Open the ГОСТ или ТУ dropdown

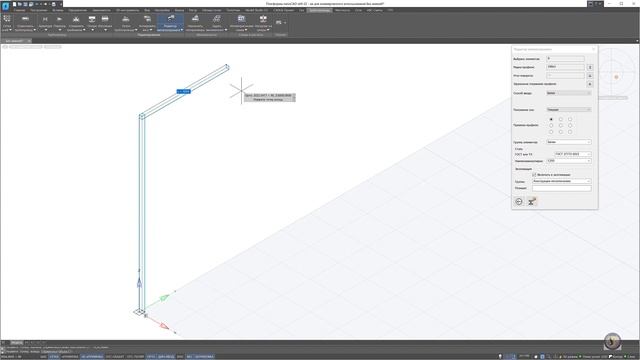coord(573,154)
